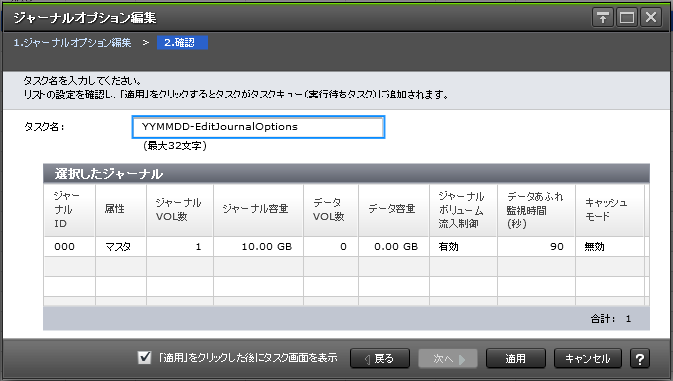Sort by ジャーナルID column header
Image resolution: width=673 pixels, height=381 pixels.
coord(69,210)
